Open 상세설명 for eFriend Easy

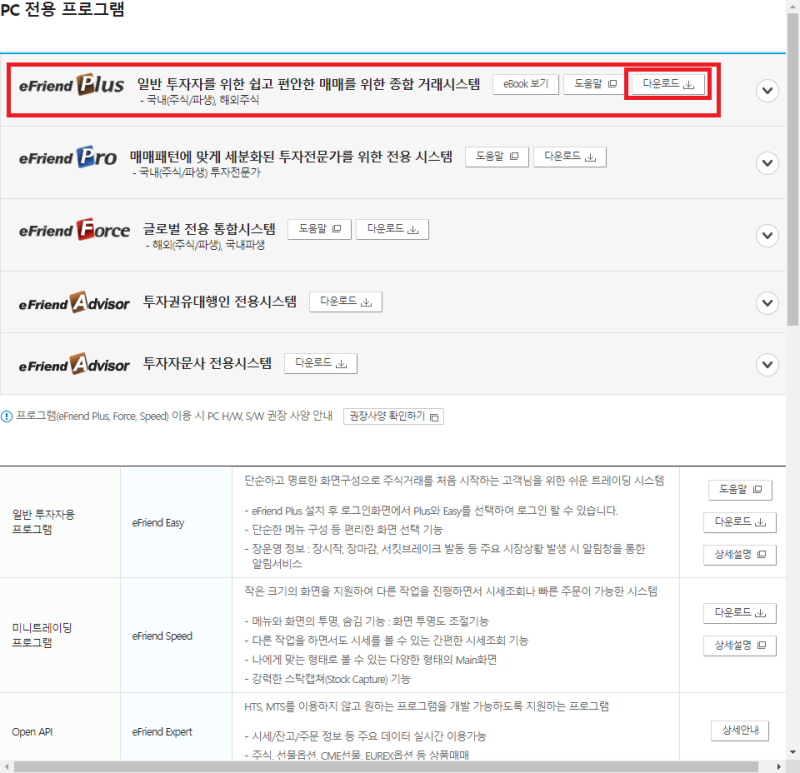click(739, 553)
